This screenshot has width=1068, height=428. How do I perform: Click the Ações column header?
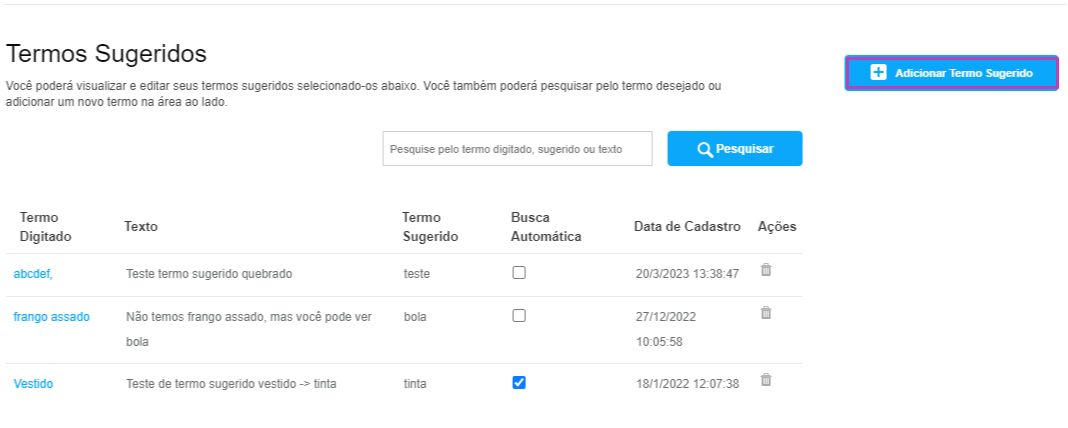tap(777, 227)
